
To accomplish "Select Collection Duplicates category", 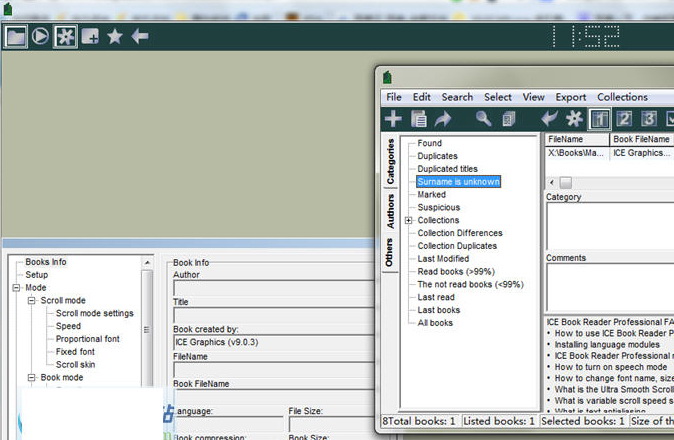I will coord(457,246).
